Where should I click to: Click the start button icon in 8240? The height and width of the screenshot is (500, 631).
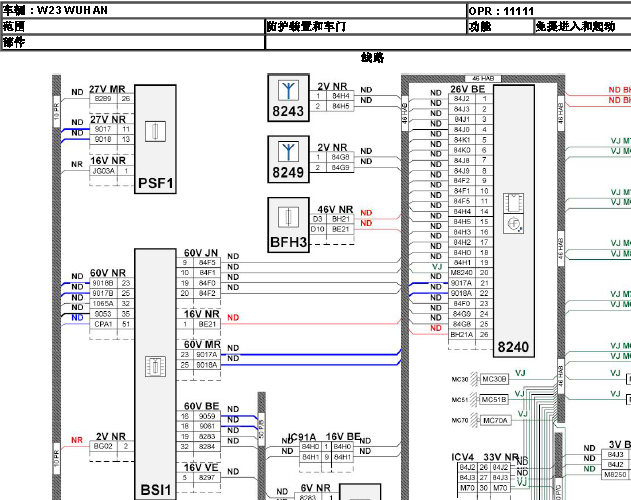[513, 223]
